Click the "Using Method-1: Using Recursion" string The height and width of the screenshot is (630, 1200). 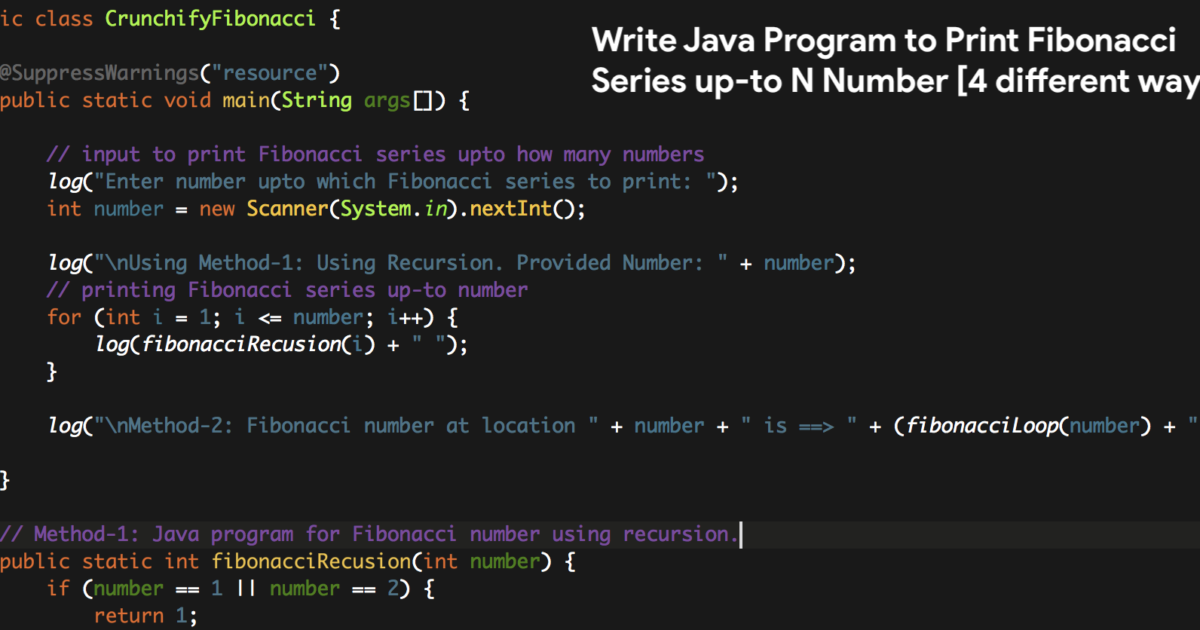[421, 263]
